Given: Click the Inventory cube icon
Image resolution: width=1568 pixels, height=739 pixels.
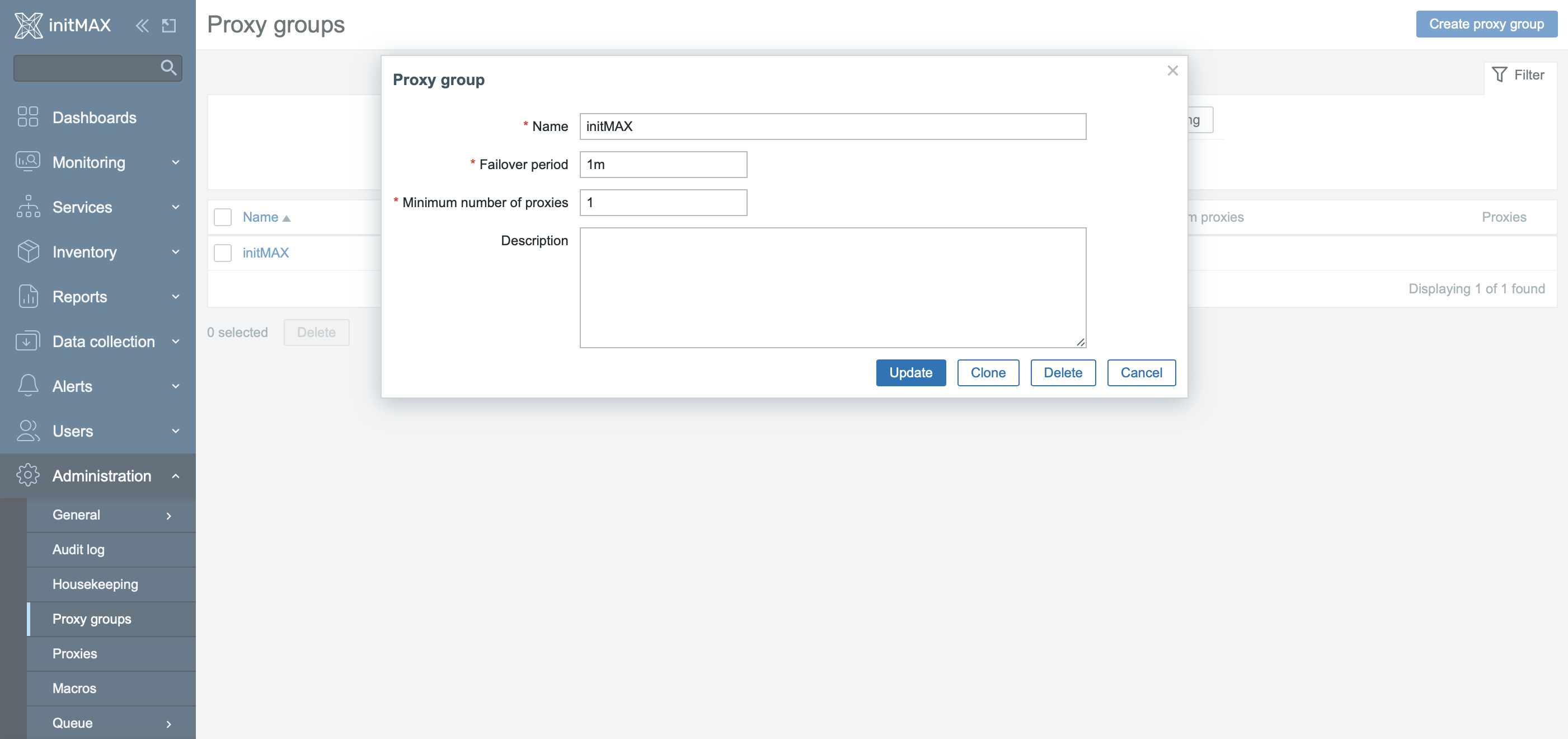Looking at the screenshot, I should (28, 251).
